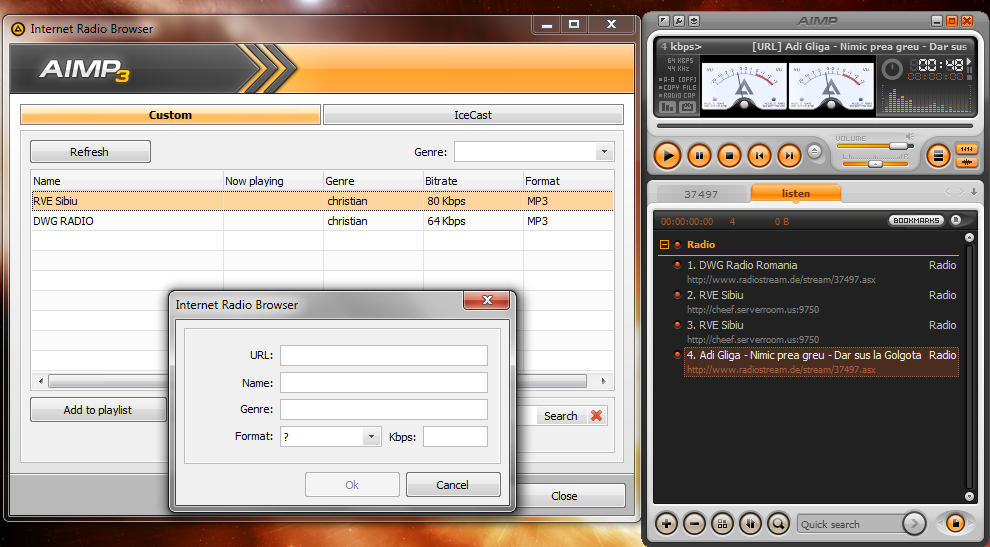Click the playlist sort/misc grid button
The image size is (990, 547).
click(x=722, y=524)
